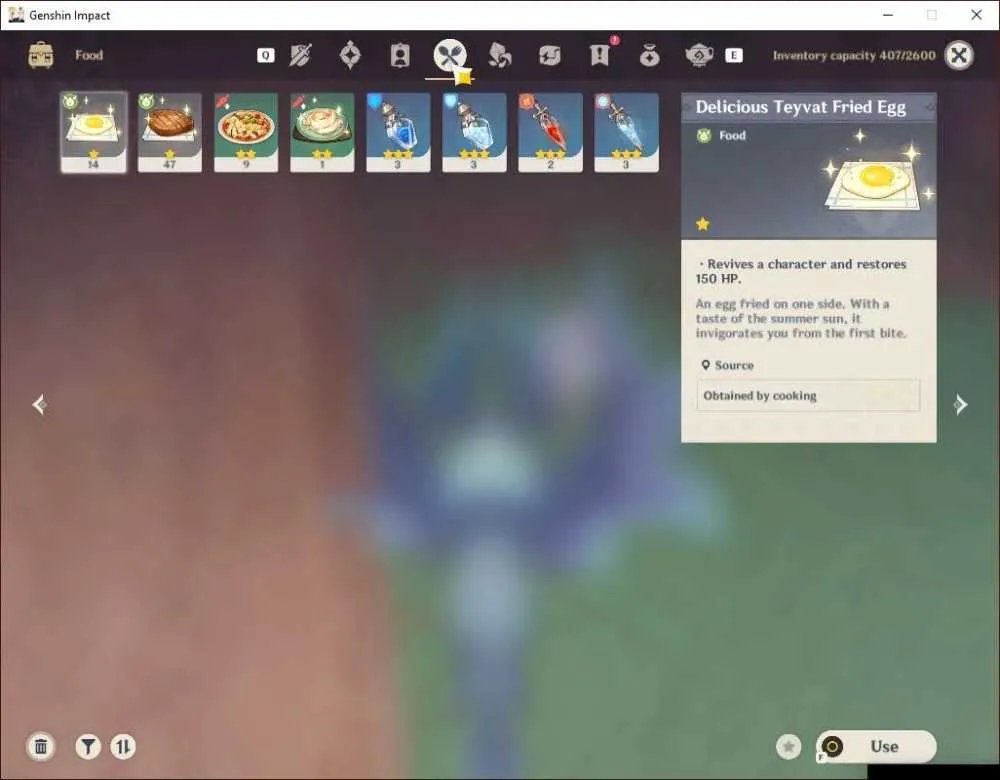The height and width of the screenshot is (780, 1000).
Task: Click the 'Revives a character and restores 150 HP' text
Action: pyautogui.click(x=801, y=271)
